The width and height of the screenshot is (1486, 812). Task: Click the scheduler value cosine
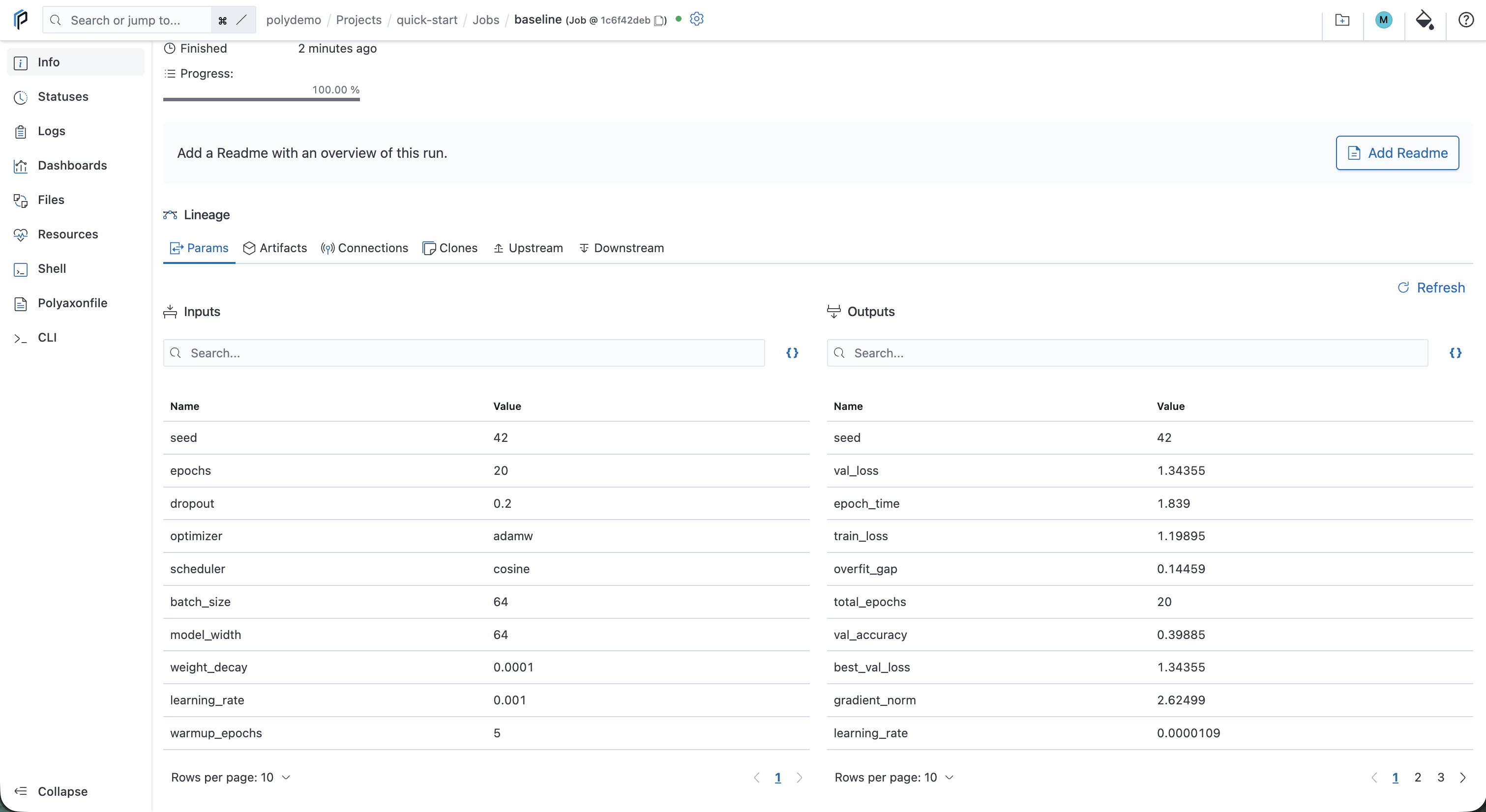(511, 569)
